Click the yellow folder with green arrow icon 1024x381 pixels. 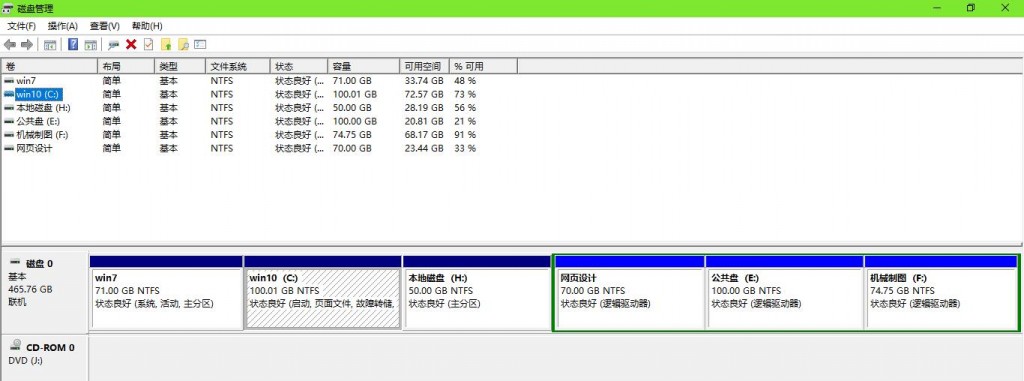coord(166,44)
